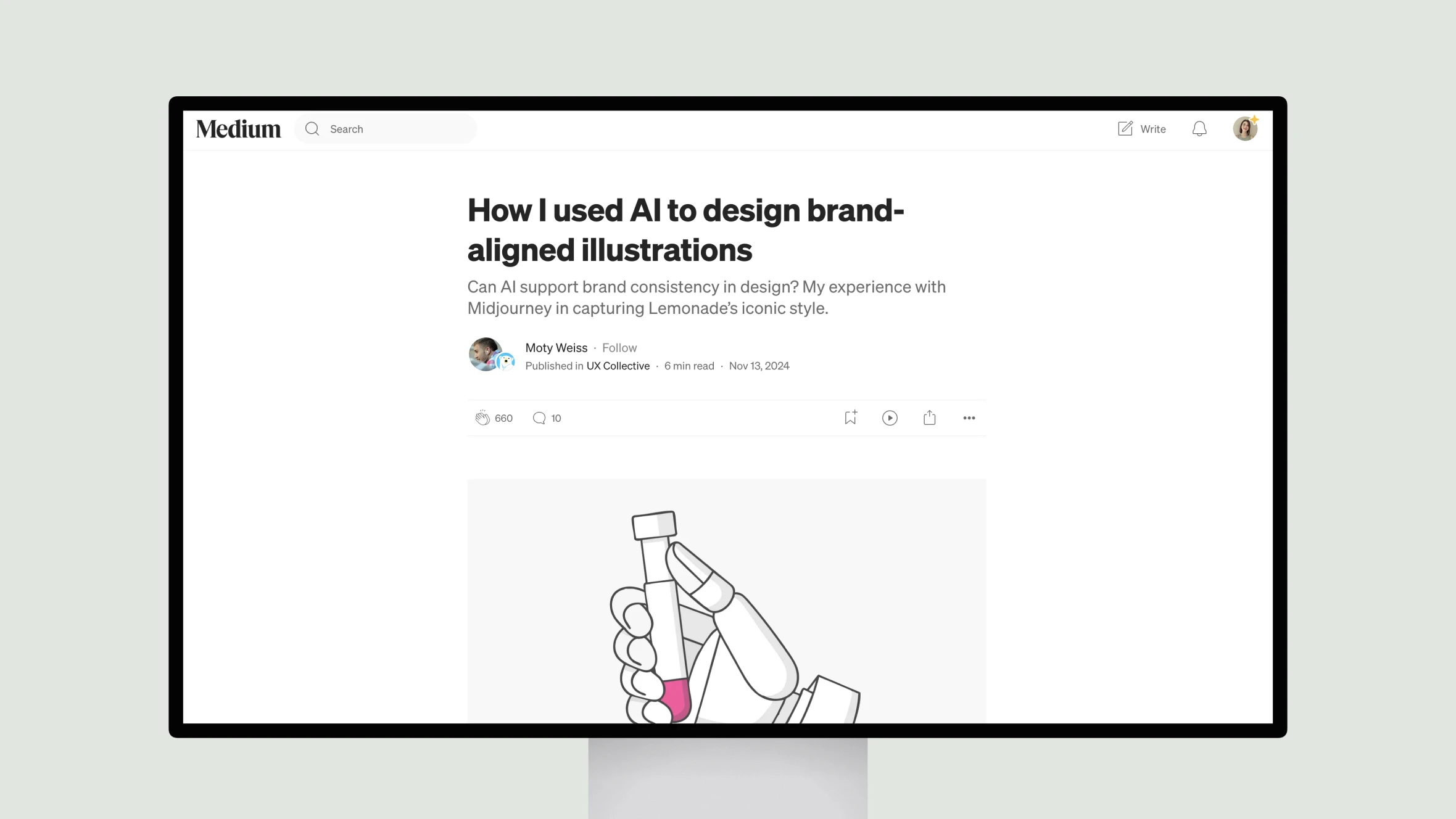Click the clap/applause icon
The width and height of the screenshot is (1456, 819).
pos(482,418)
